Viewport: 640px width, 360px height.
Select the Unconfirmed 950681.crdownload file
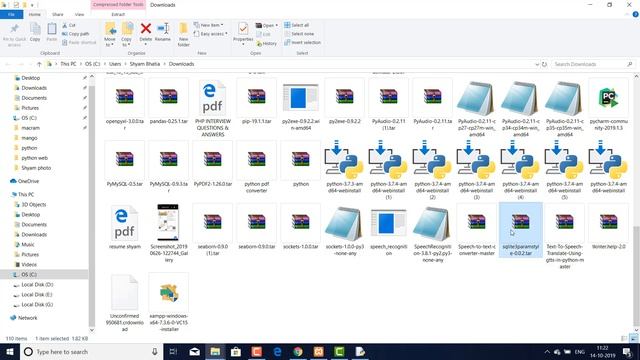point(124,303)
